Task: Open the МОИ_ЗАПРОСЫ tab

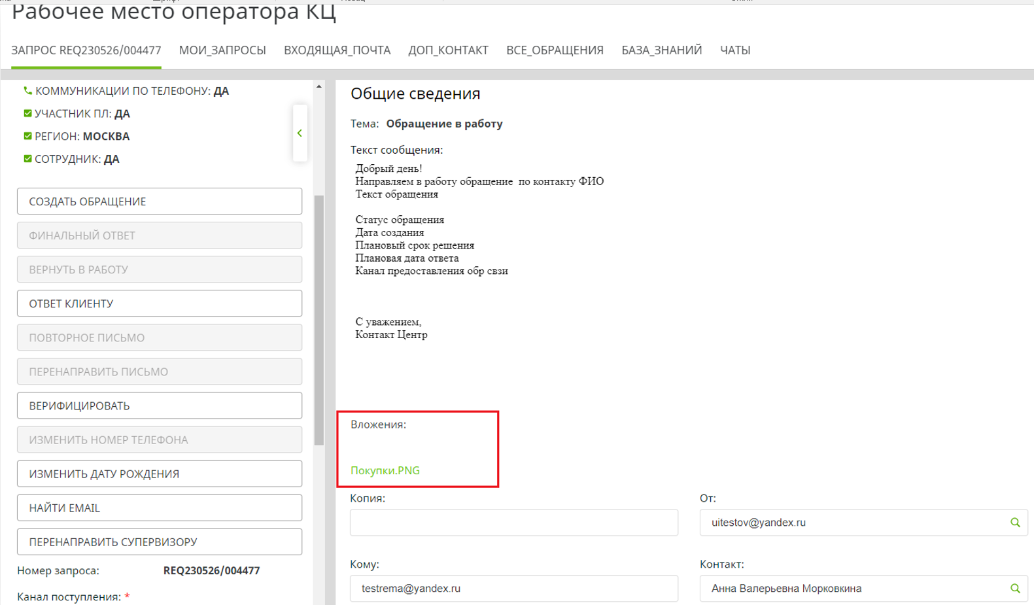Action: 222,50
